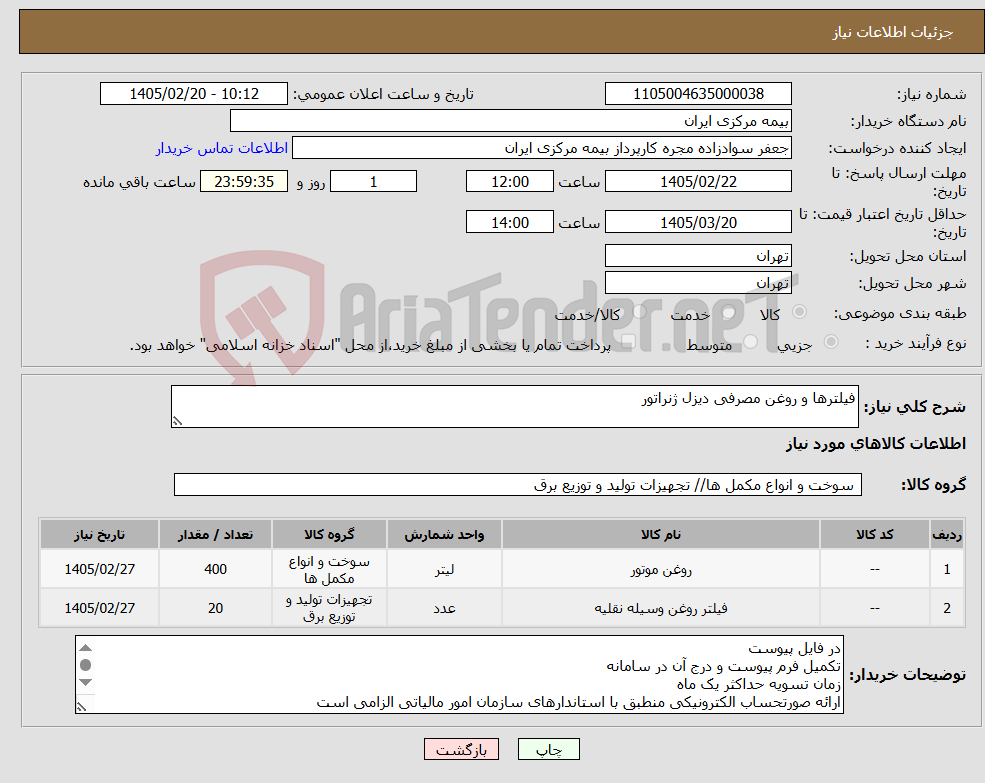Click the payment note about اسناد خزانه اسلامی

pyautogui.click(x=370, y=345)
